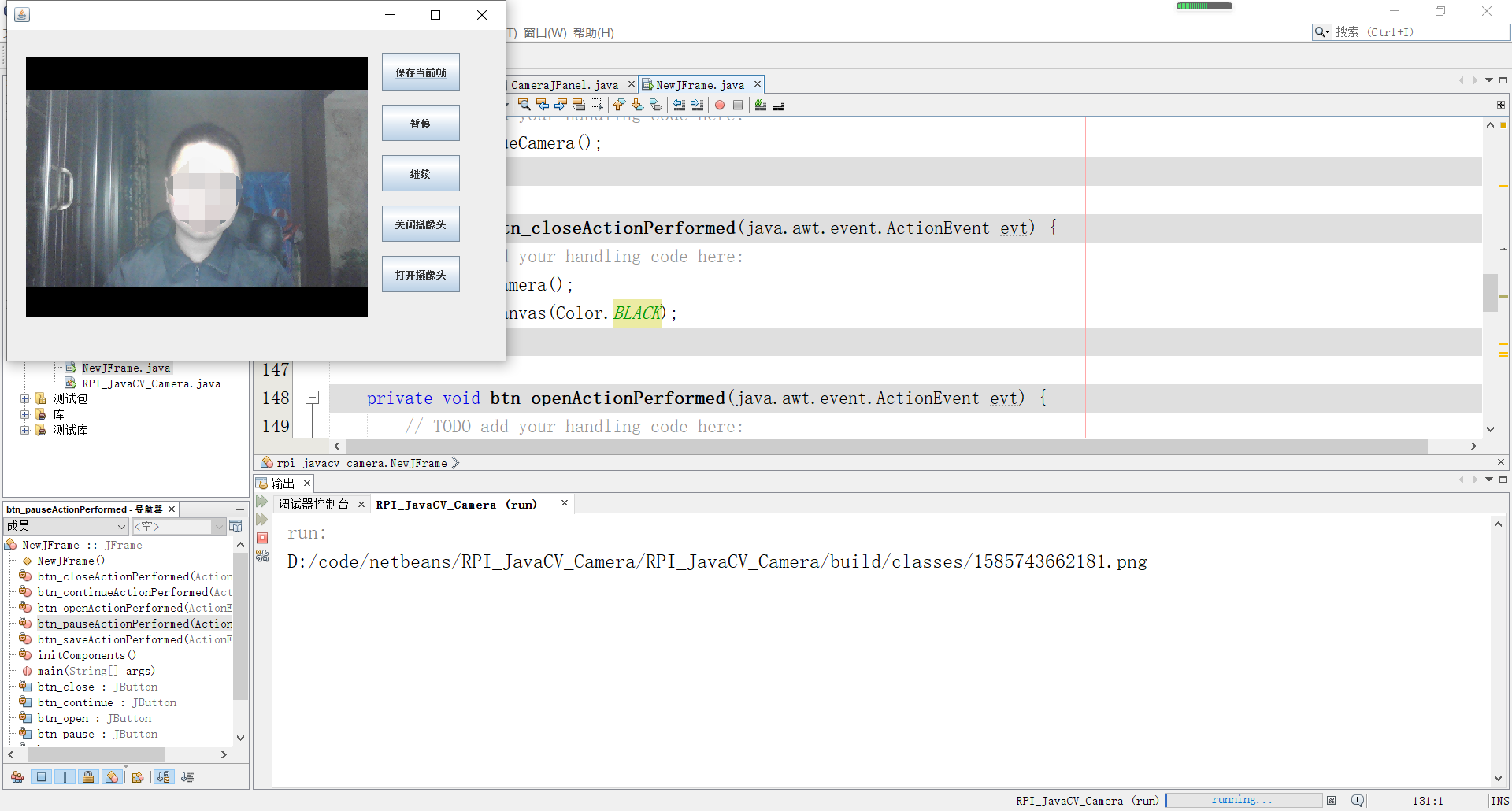Click the Uncomment icon in editor toolbar
This screenshot has height=811, width=1512.
[x=779, y=105]
